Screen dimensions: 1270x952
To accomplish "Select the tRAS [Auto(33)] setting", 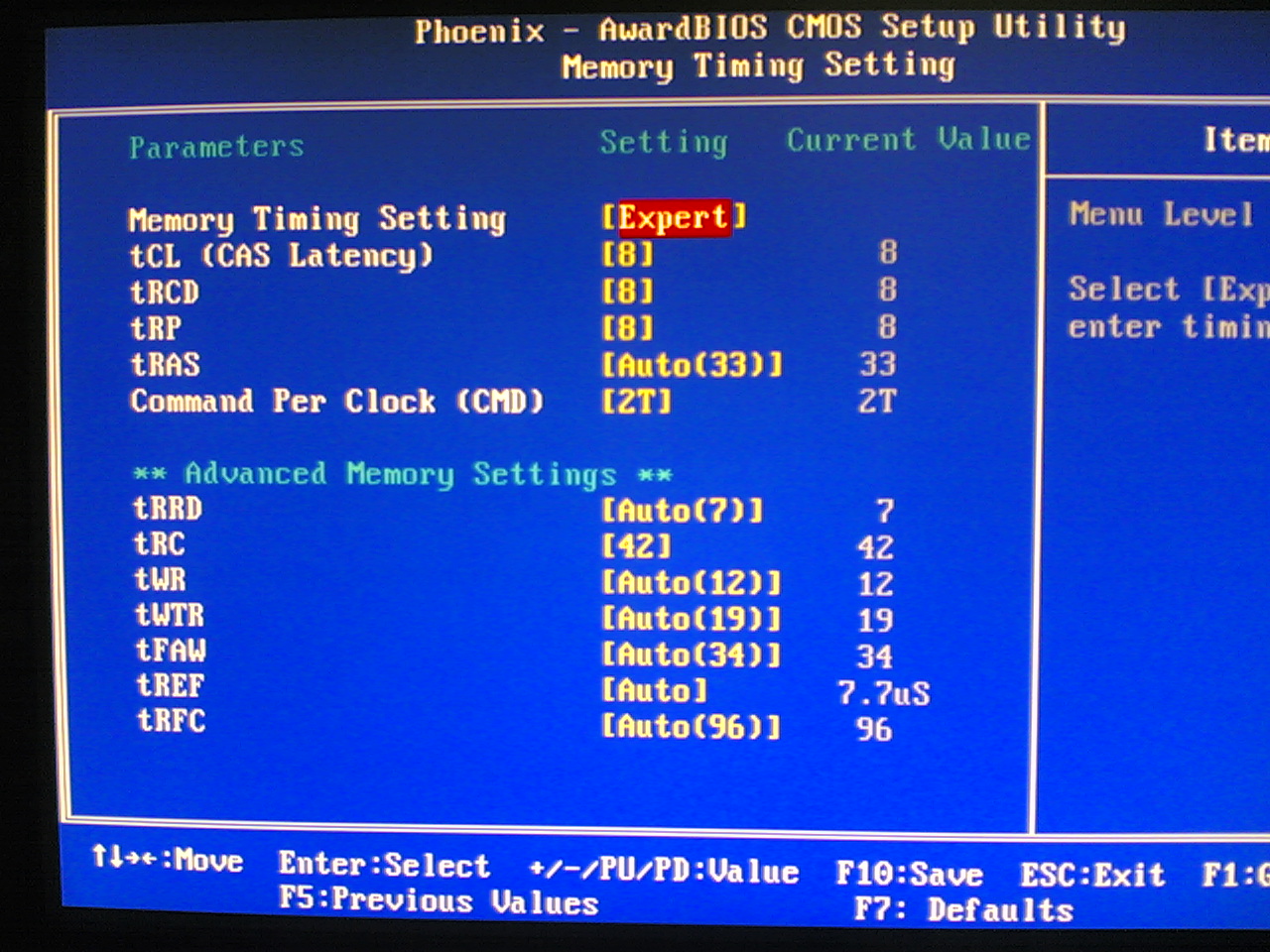I will pyautogui.click(x=692, y=365).
